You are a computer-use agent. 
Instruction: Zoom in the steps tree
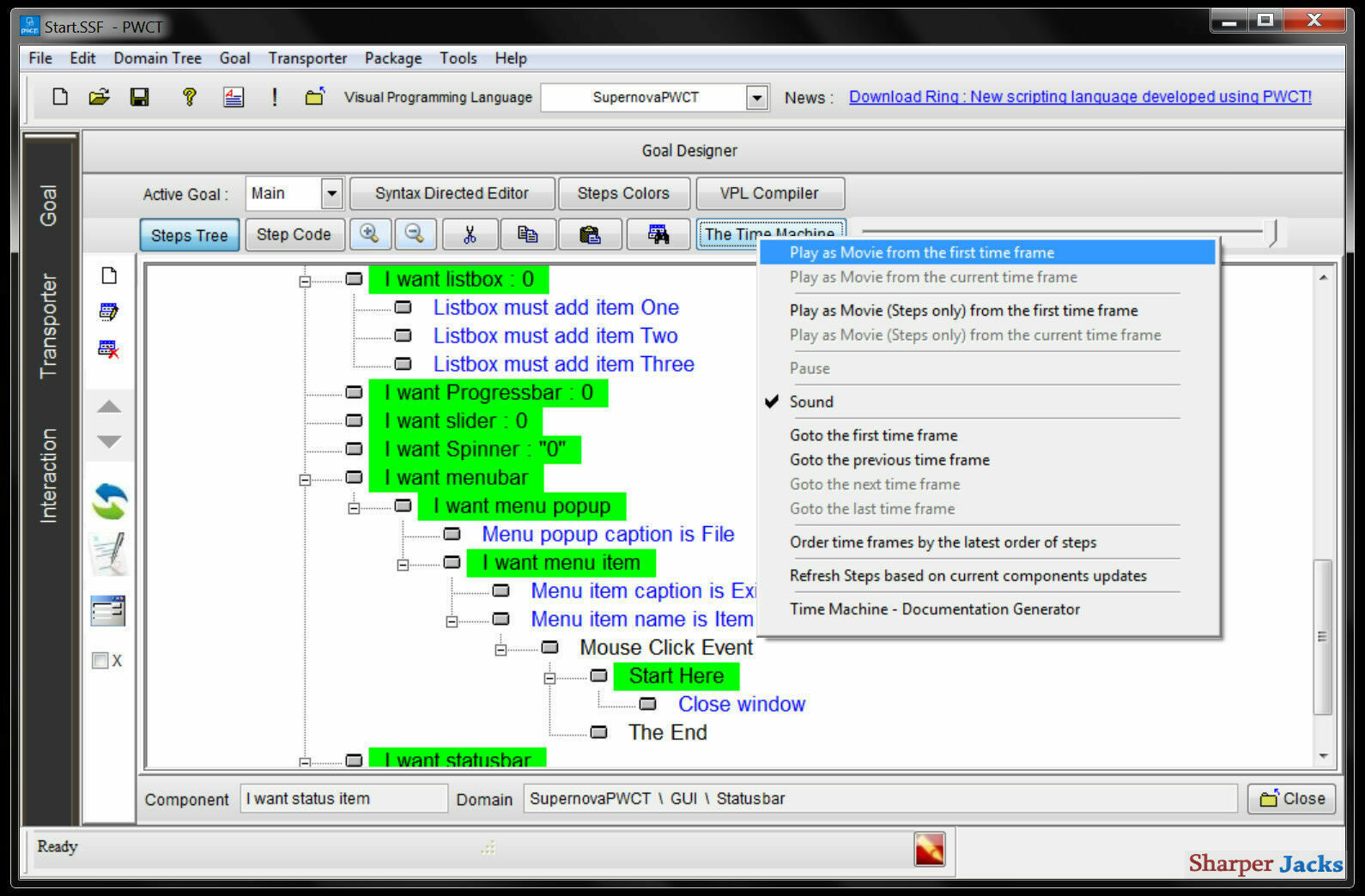click(370, 234)
